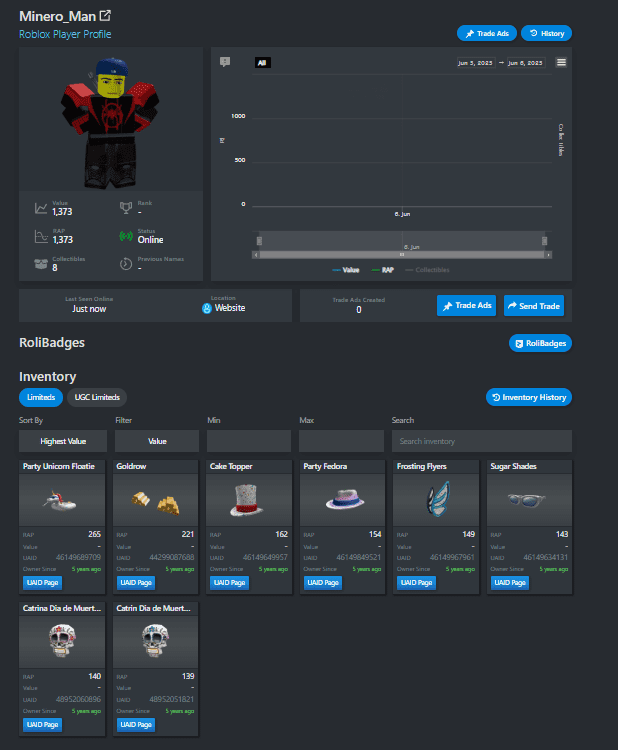
Task: Click the Sugar Shades item title
Action: (514, 466)
